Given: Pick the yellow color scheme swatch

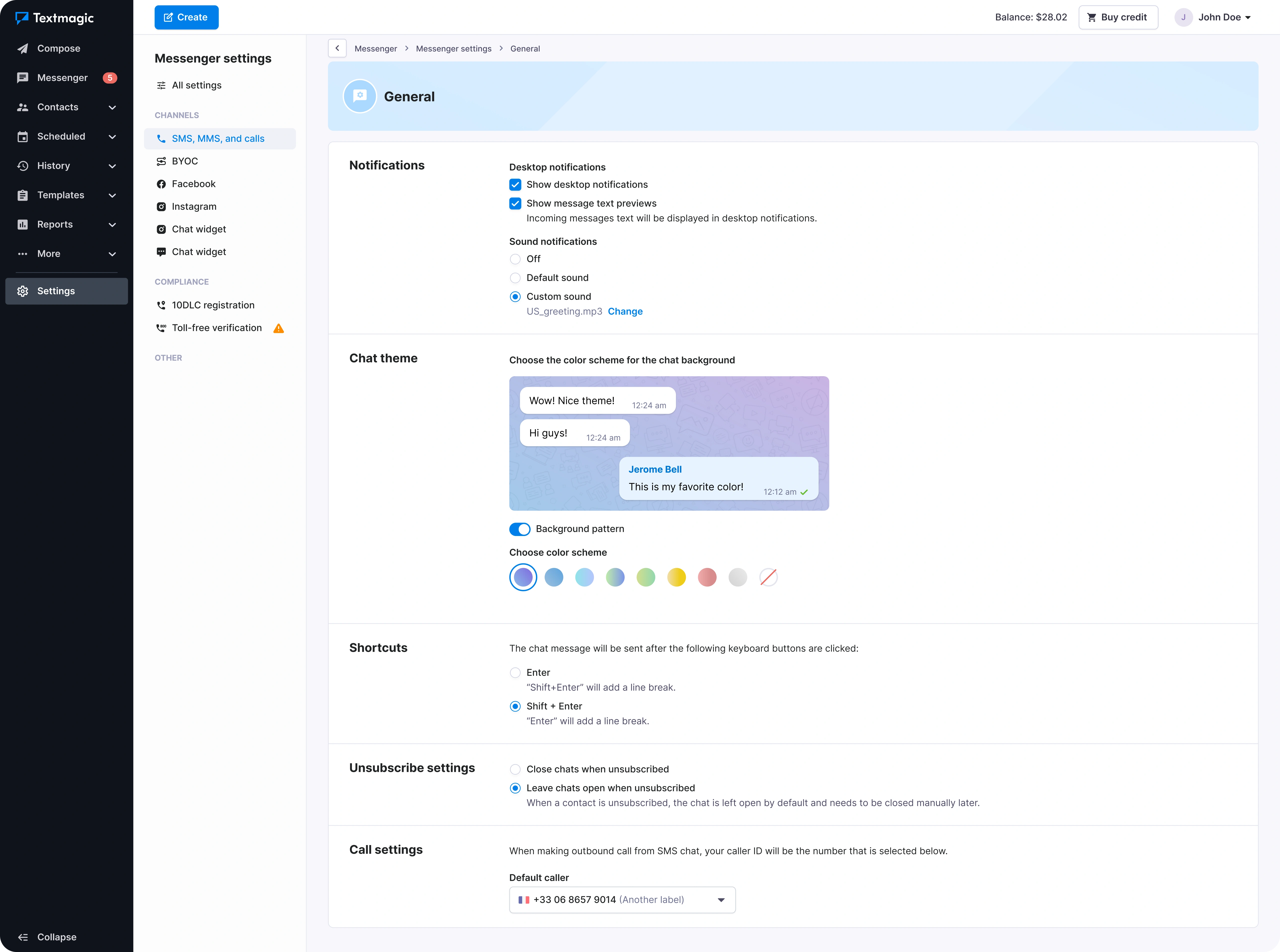Looking at the screenshot, I should [677, 577].
